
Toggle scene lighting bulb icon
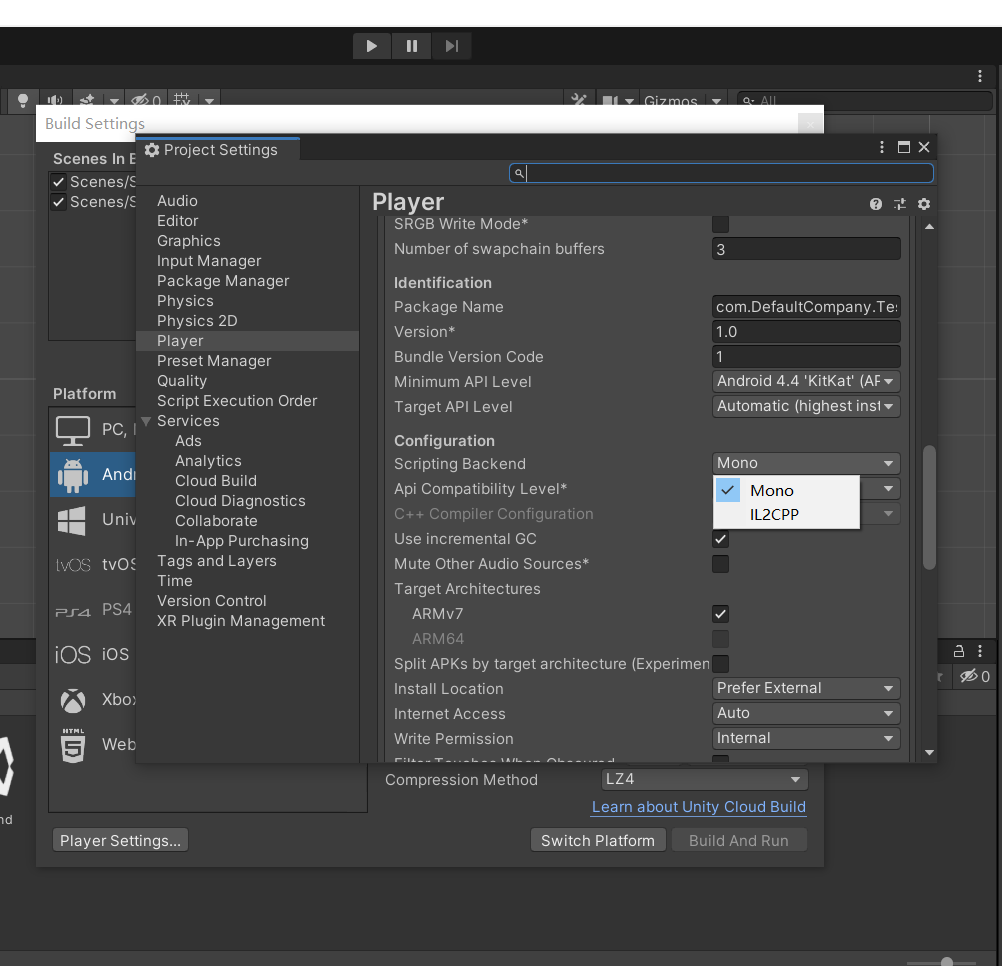22,101
